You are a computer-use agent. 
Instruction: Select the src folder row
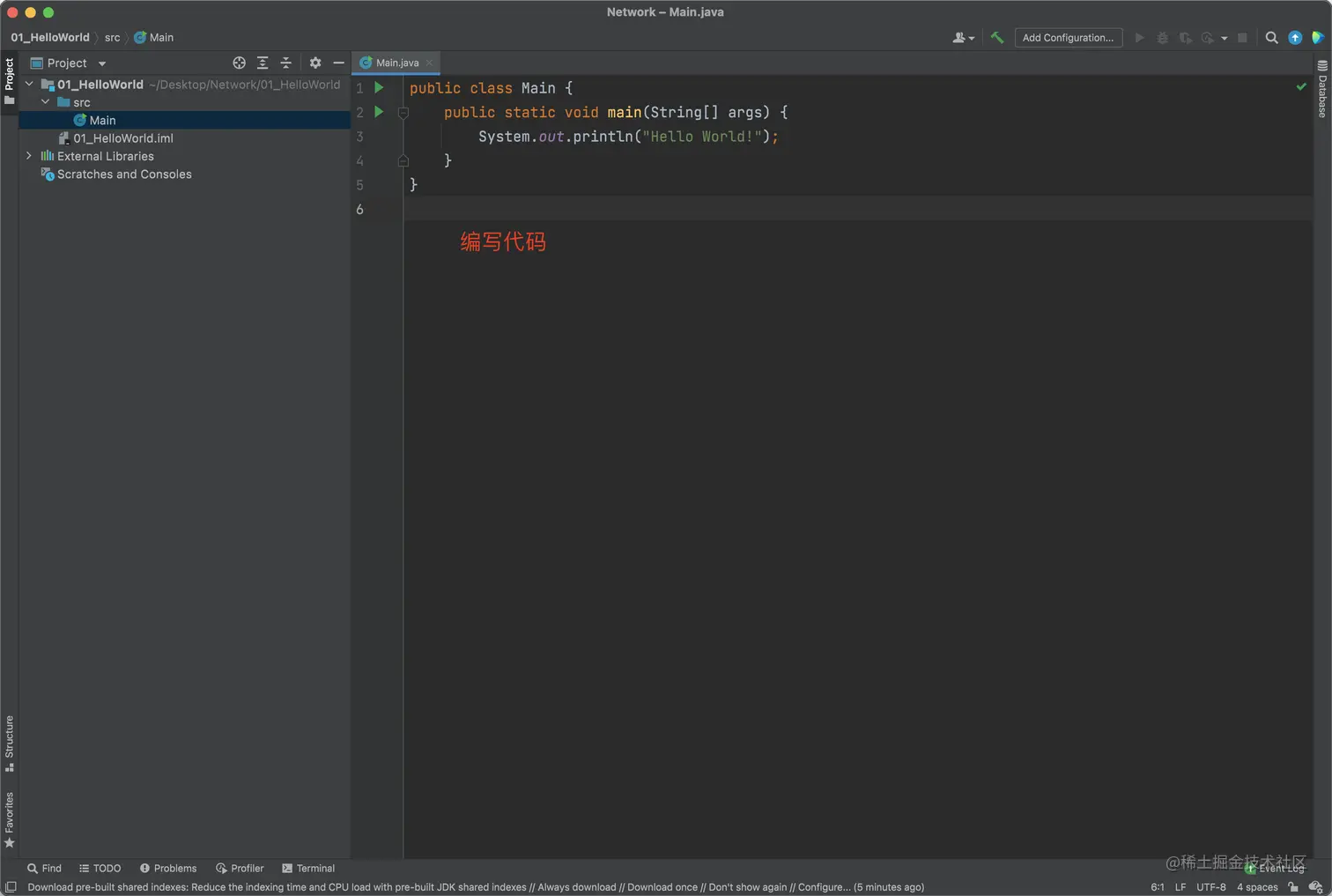(x=185, y=102)
